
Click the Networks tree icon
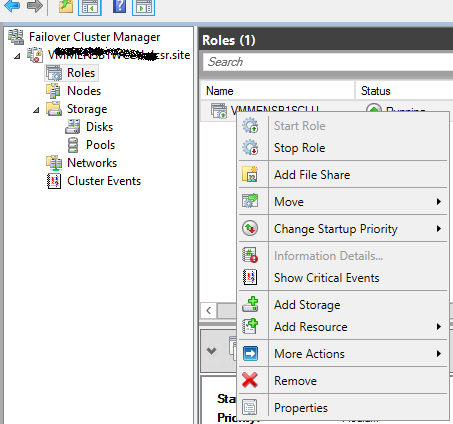pyautogui.click(x=54, y=163)
